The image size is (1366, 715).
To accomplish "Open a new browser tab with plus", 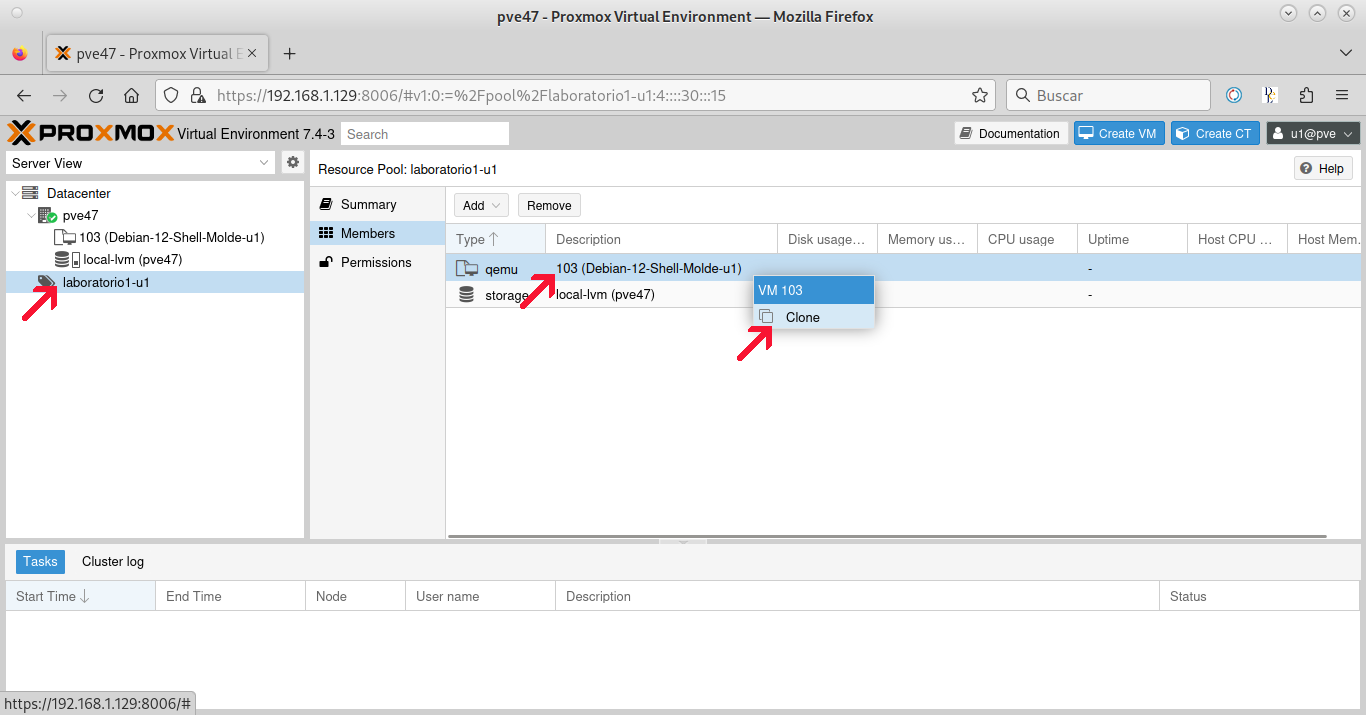I will click(290, 54).
